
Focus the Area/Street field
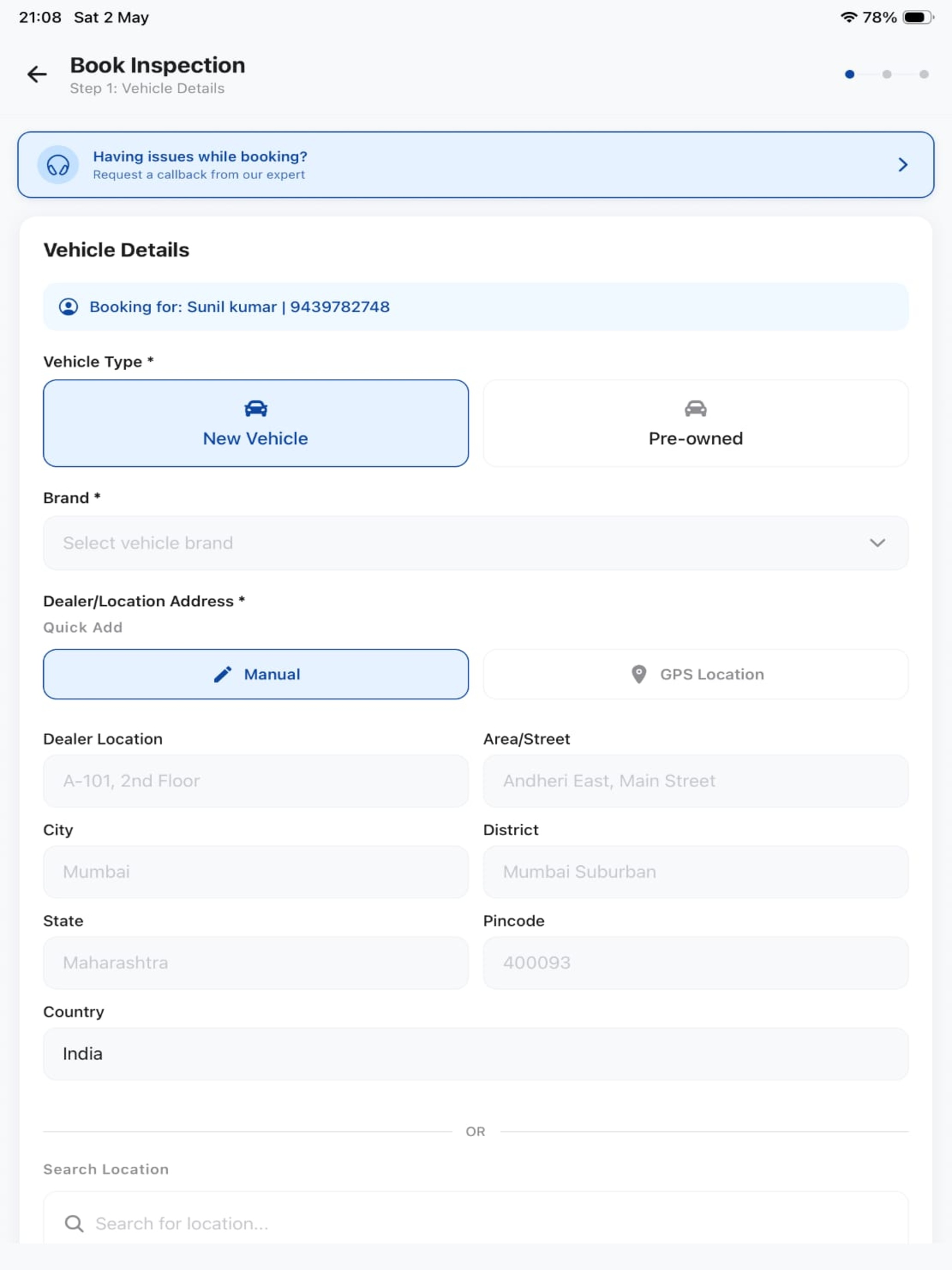696,781
